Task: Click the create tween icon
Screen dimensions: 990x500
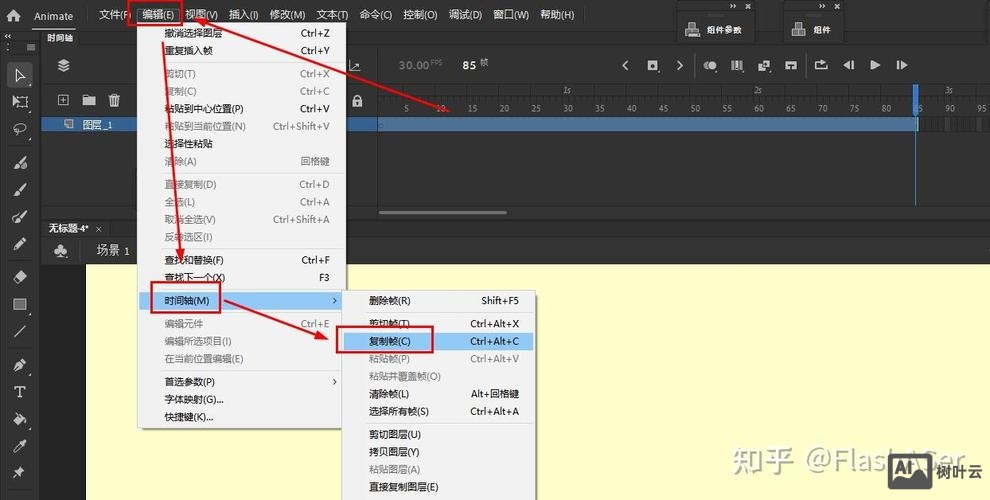Action: (764, 65)
